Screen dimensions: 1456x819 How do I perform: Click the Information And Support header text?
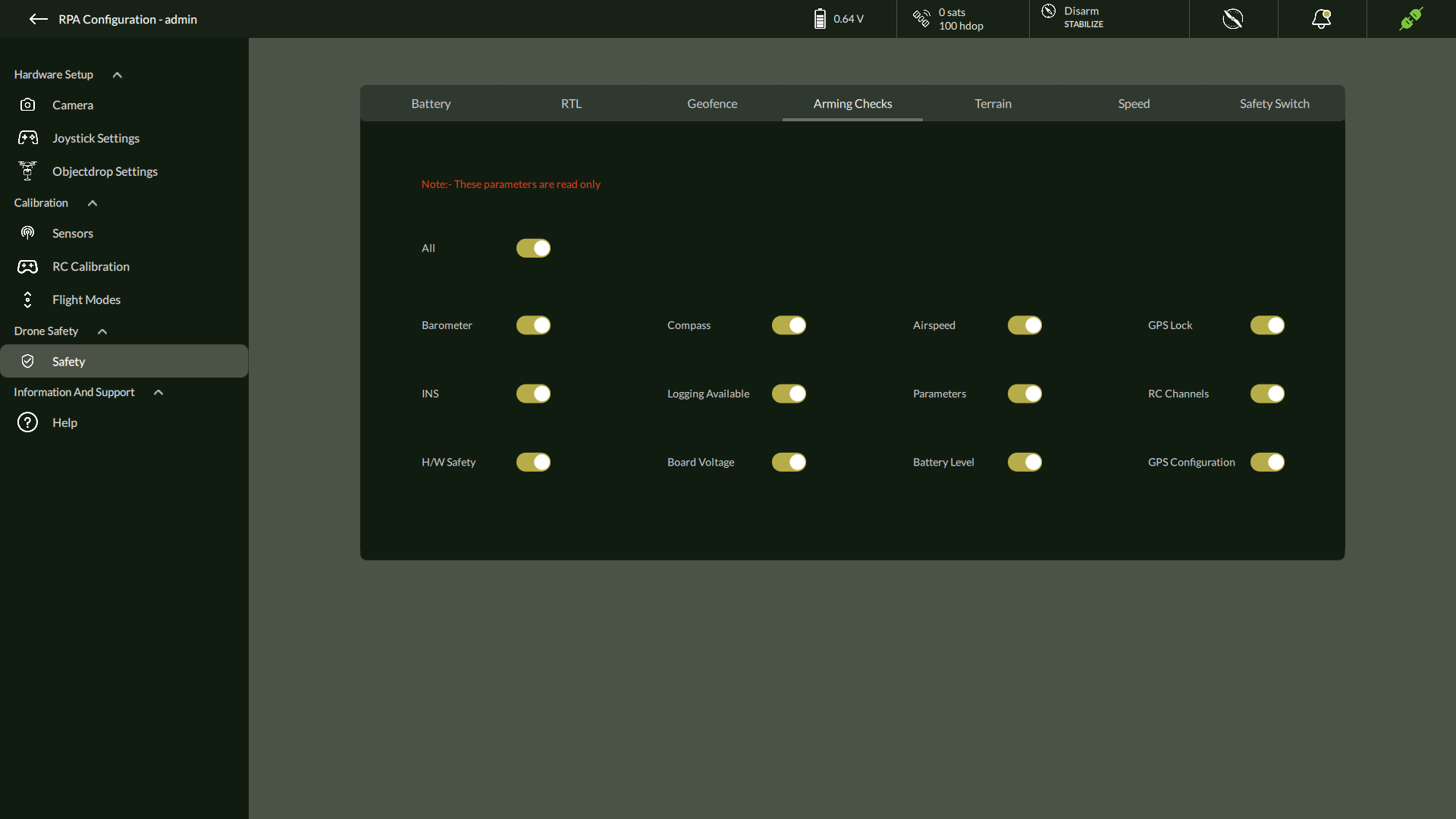74,392
